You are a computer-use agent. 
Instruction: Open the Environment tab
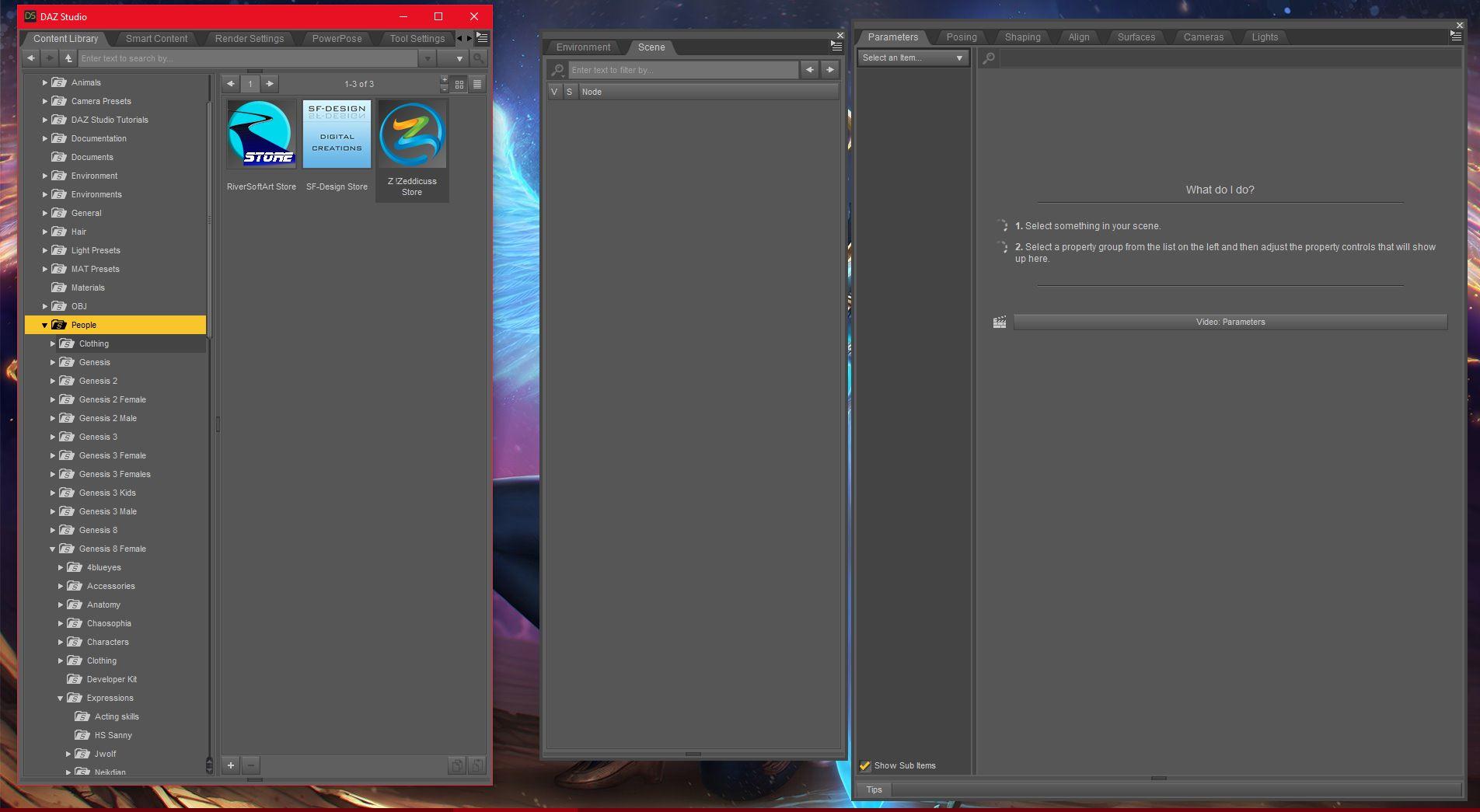(583, 47)
